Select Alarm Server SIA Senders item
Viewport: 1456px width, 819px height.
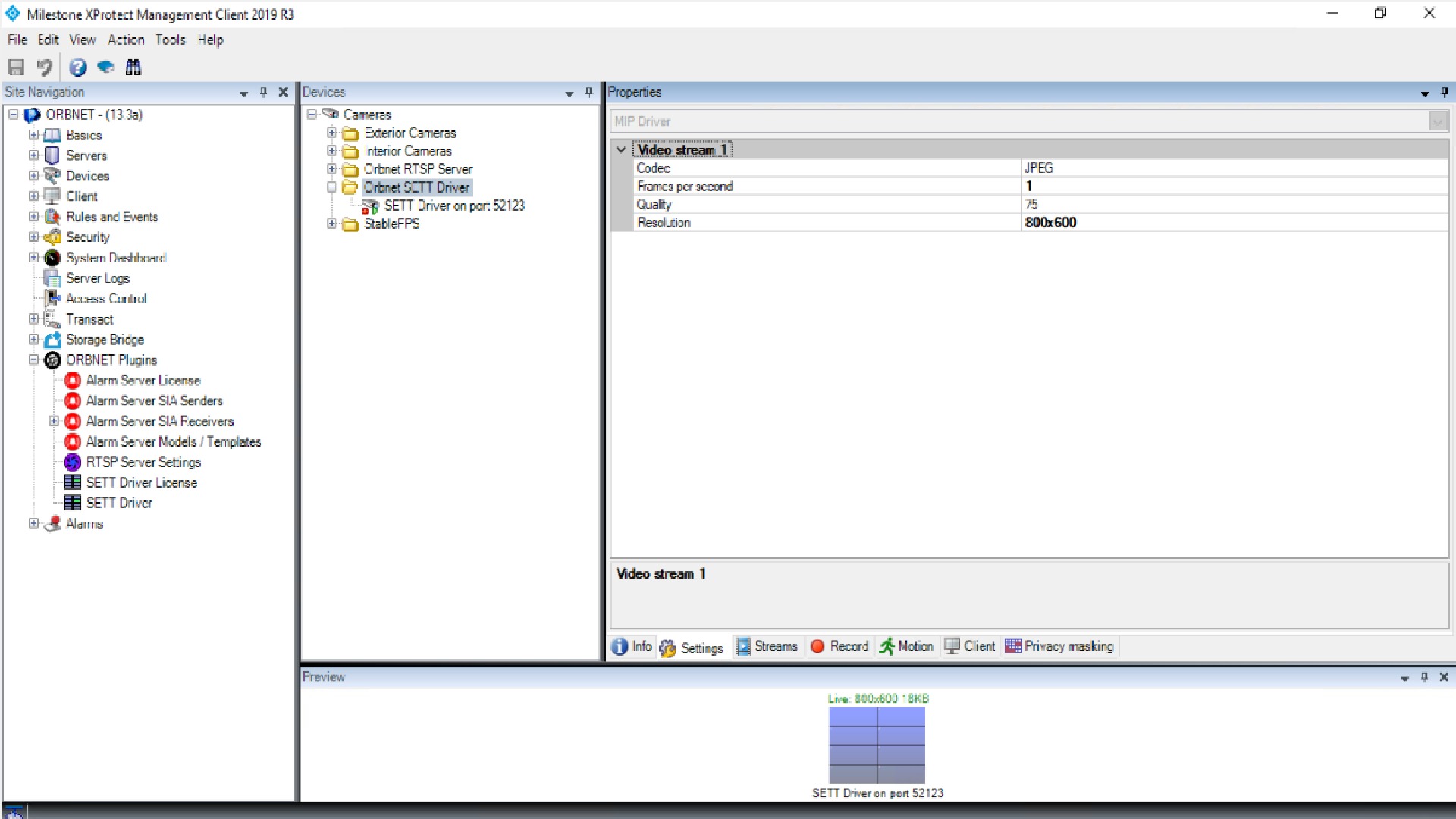tap(154, 400)
